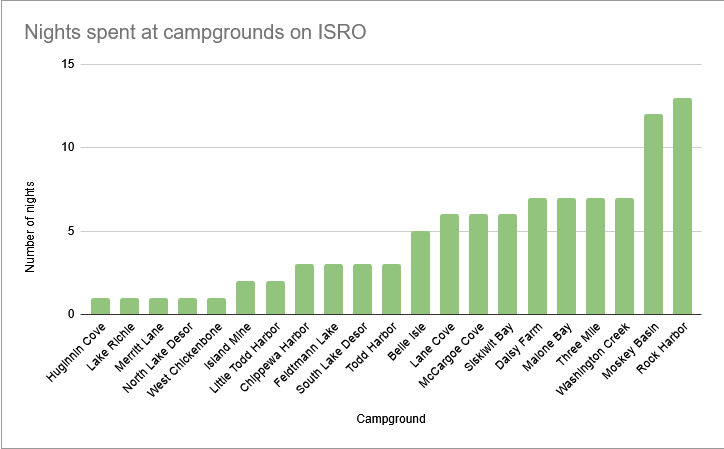Click the Moskey Basin bar

[653, 214]
